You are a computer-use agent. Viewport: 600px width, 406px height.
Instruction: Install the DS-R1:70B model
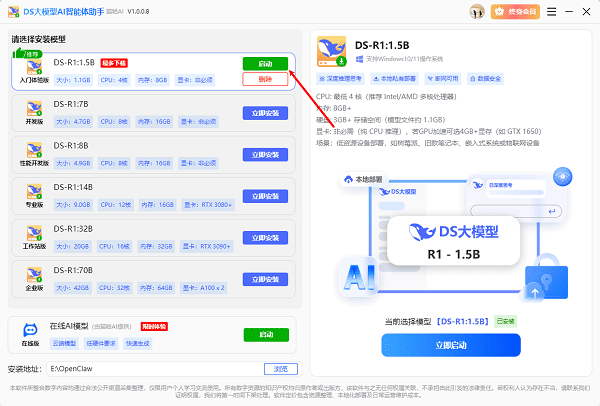click(x=265, y=279)
